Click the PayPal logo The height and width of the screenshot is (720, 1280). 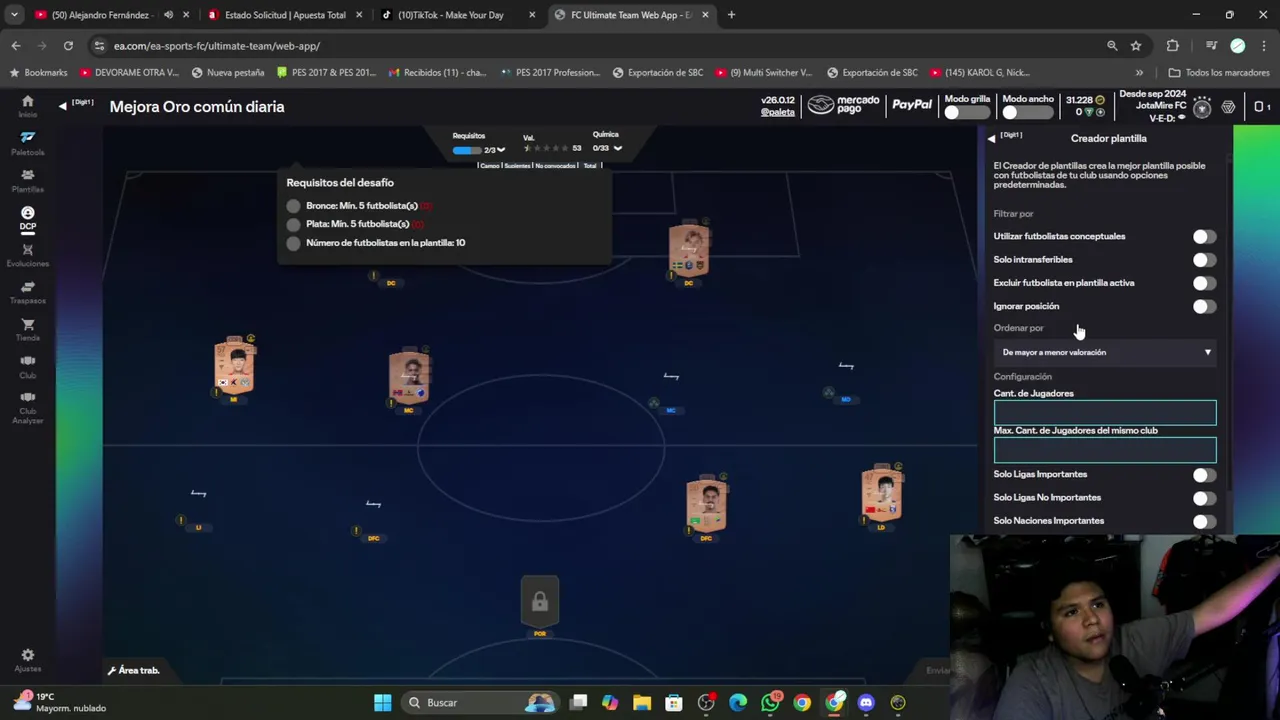912,104
